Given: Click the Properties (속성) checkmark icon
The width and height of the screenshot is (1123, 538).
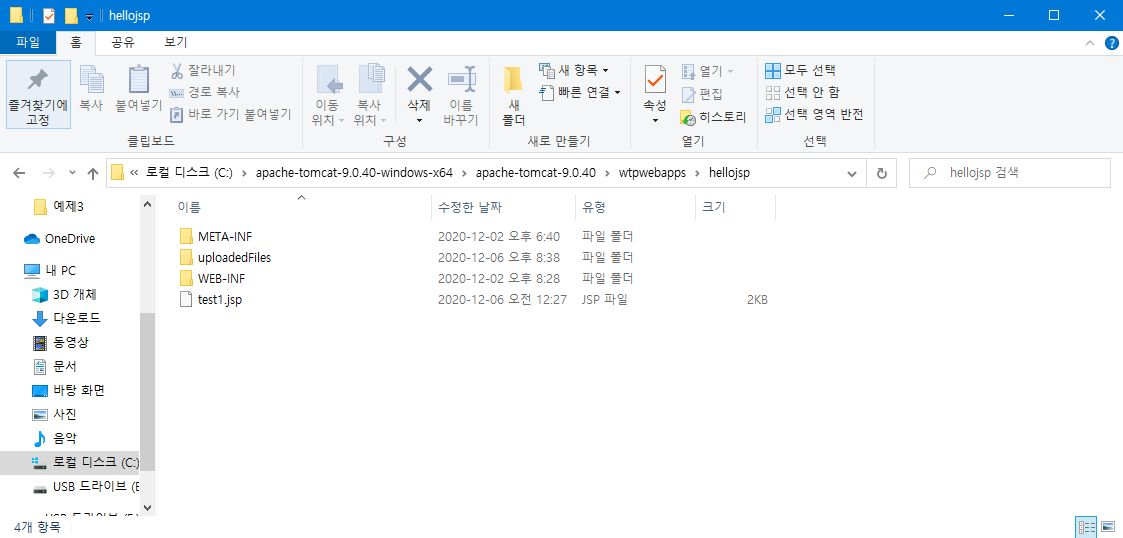Looking at the screenshot, I should 655,80.
